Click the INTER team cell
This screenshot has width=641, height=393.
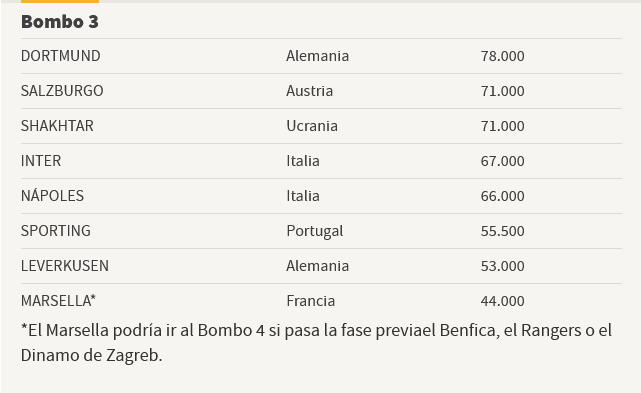click(41, 161)
